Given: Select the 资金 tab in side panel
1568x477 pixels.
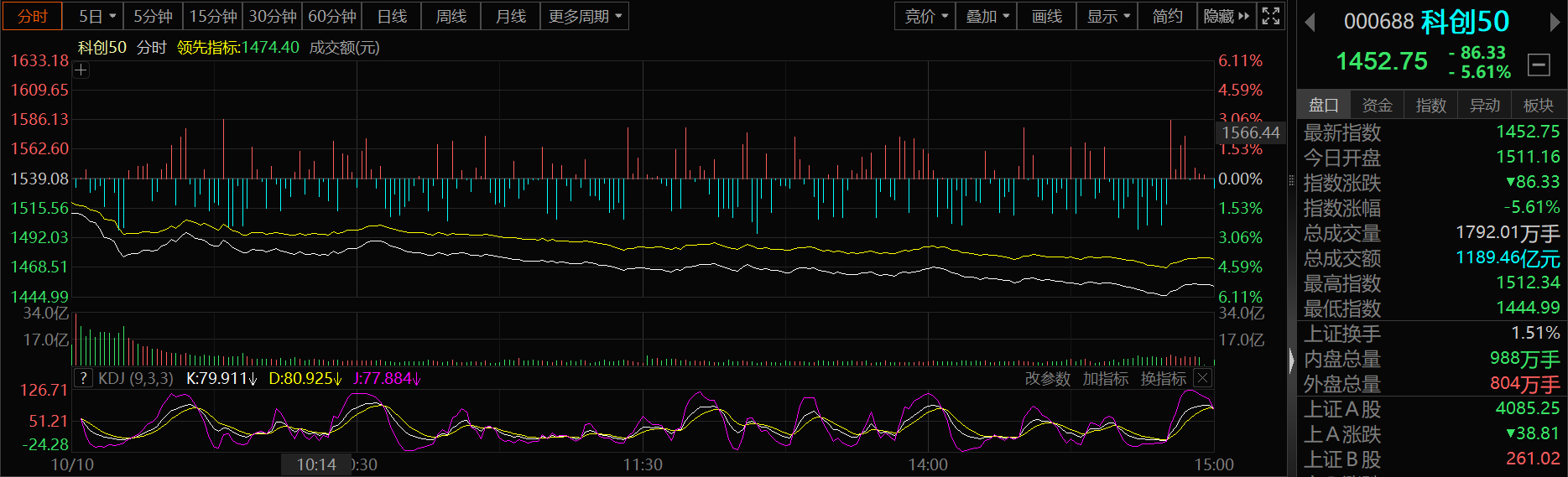Looking at the screenshot, I should [x=1377, y=105].
